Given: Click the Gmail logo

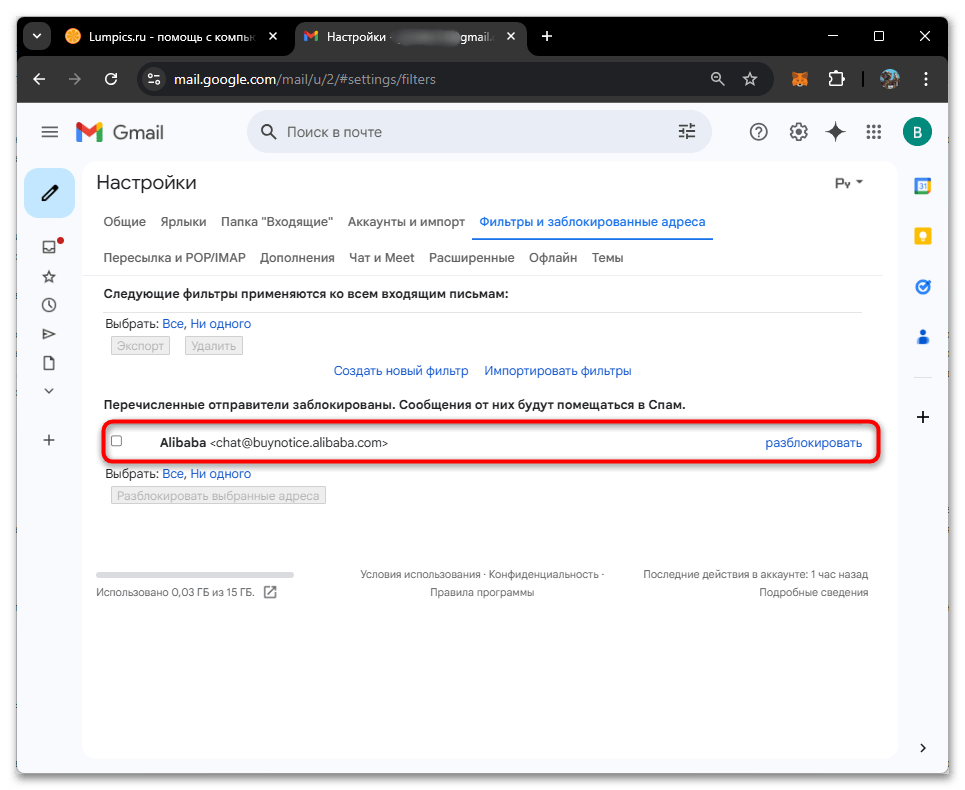Looking at the screenshot, I should [120, 132].
